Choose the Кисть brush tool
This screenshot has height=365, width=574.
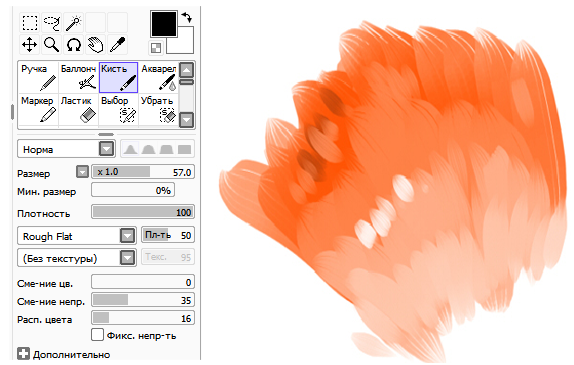(x=118, y=78)
